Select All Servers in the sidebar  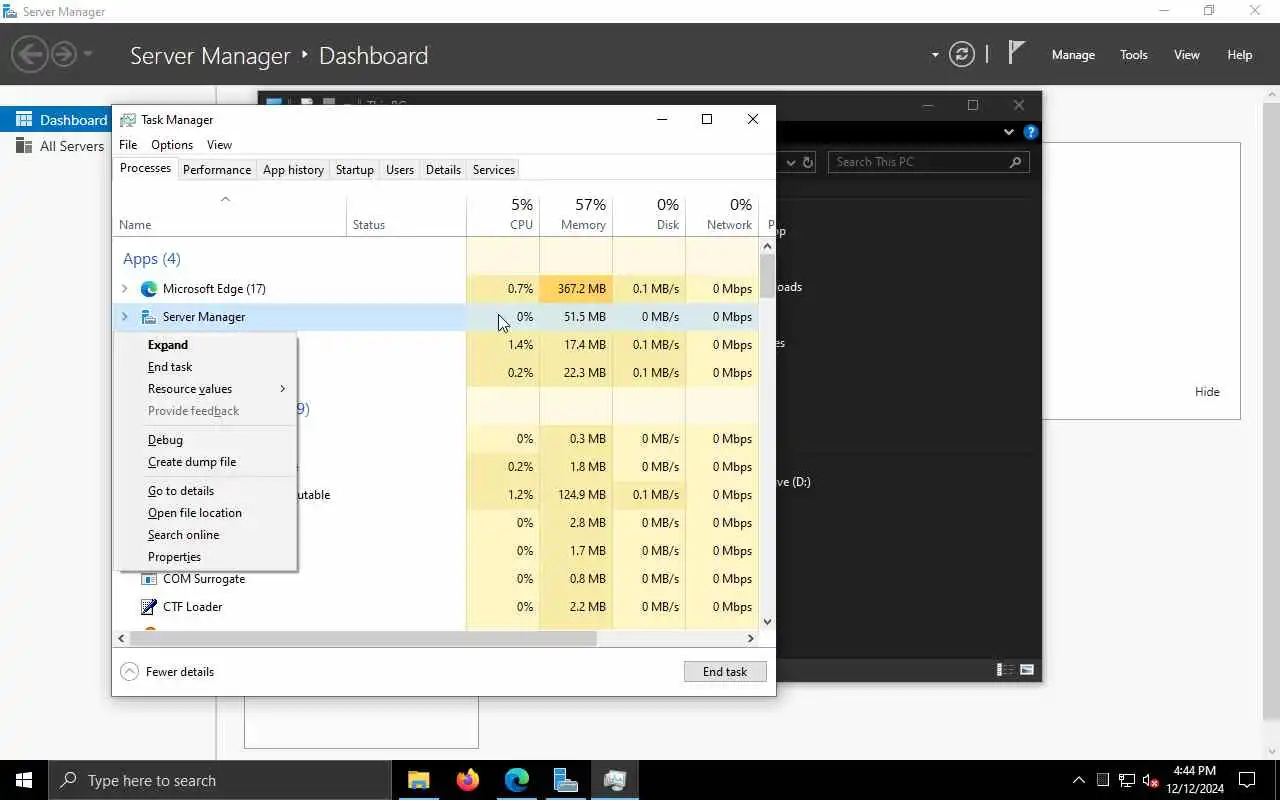60,146
